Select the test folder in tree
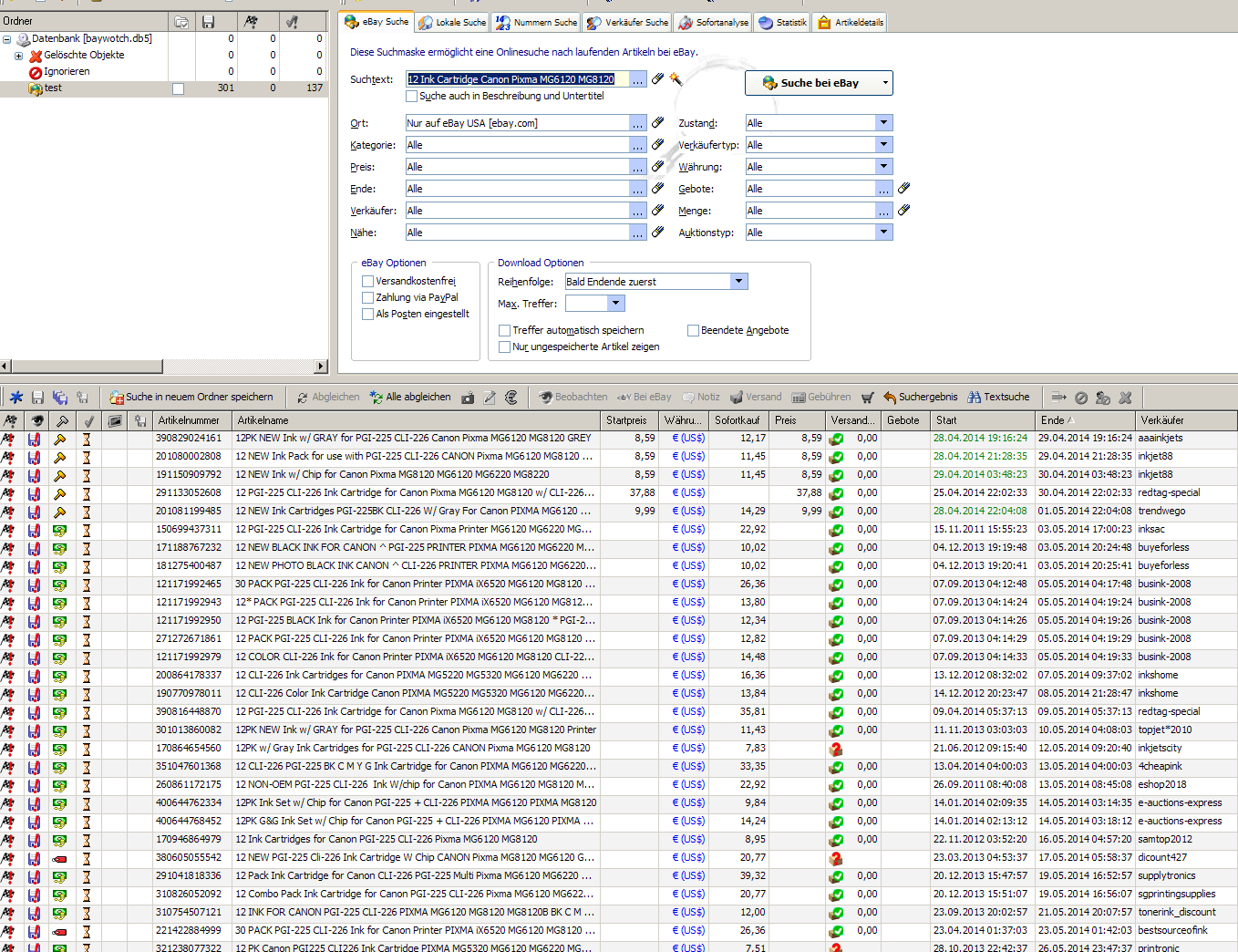 point(53,88)
